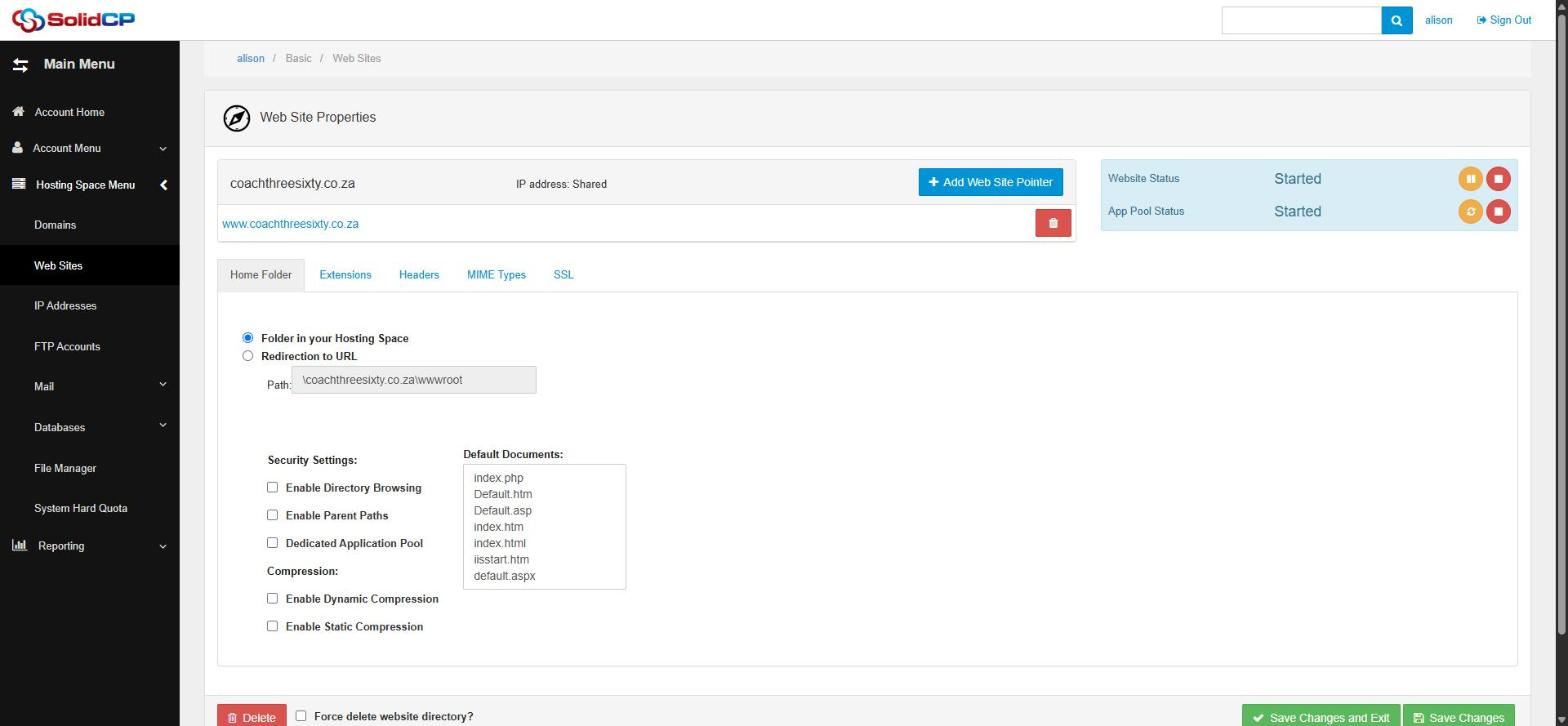The width and height of the screenshot is (1568, 726).
Task: Click the search input field
Action: point(1301,20)
